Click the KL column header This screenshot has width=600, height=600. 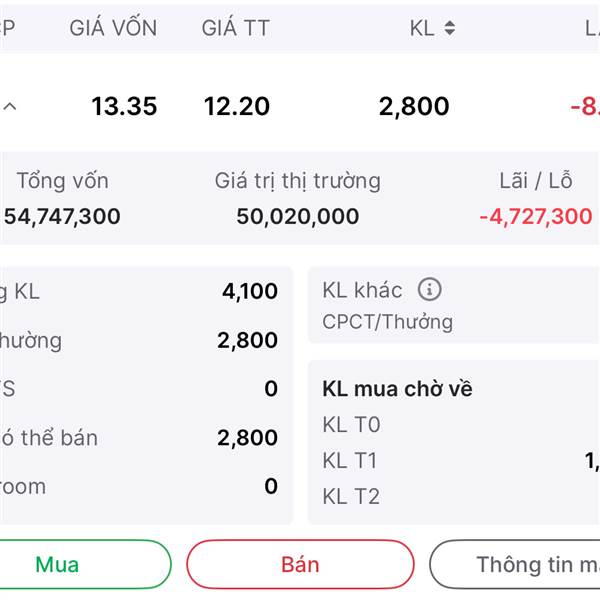tap(422, 28)
